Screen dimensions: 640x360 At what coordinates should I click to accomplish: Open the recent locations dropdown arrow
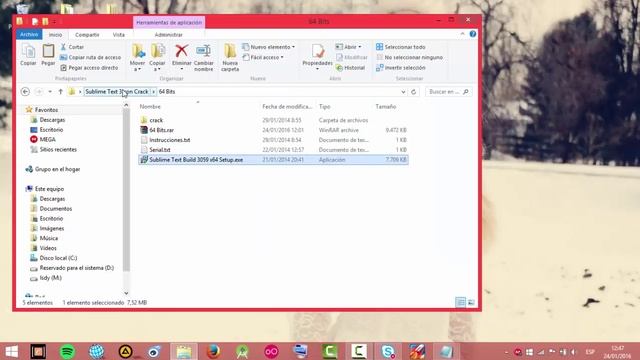(x=50, y=92)
